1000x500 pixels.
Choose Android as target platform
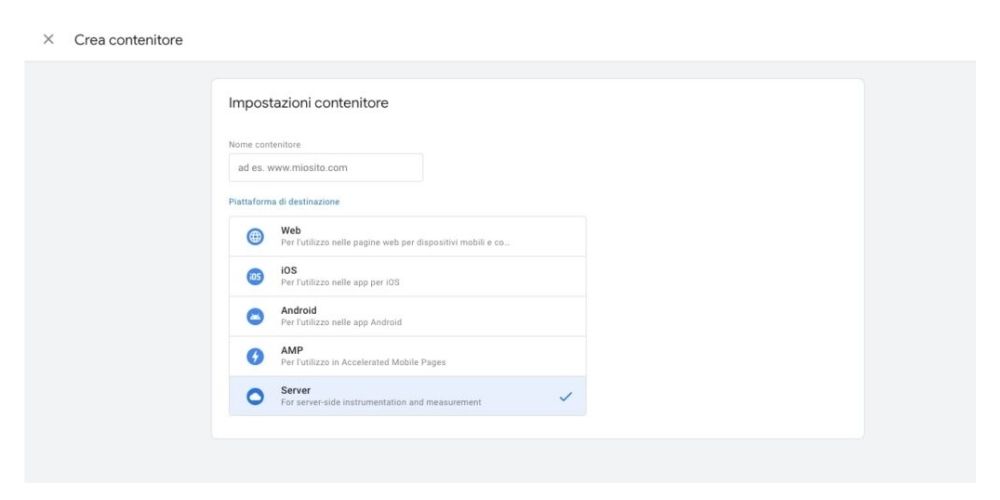click(408, 316)
